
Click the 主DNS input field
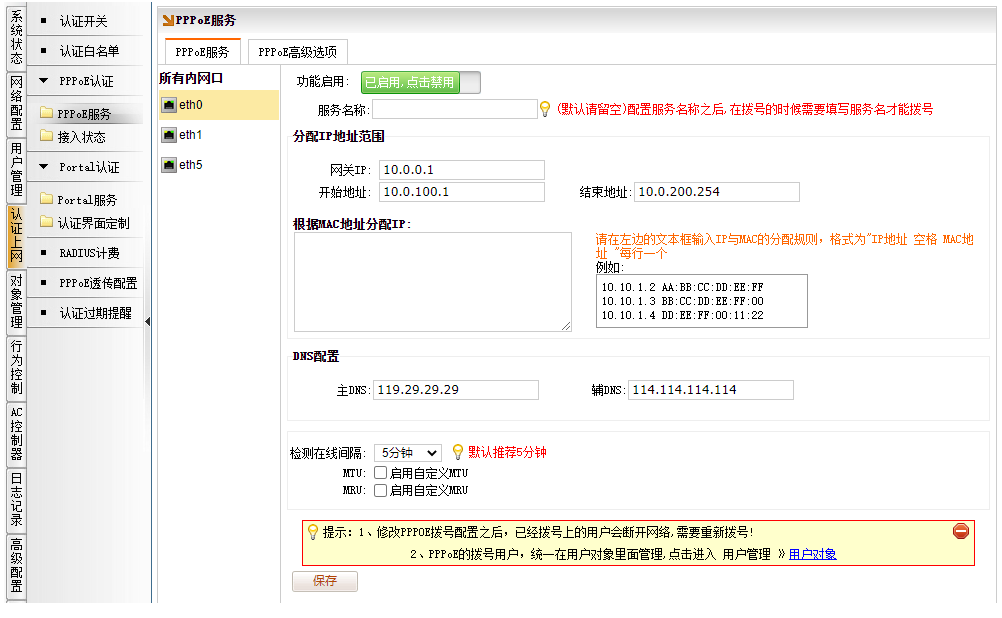pyautogui.click(x=455, y=390)
